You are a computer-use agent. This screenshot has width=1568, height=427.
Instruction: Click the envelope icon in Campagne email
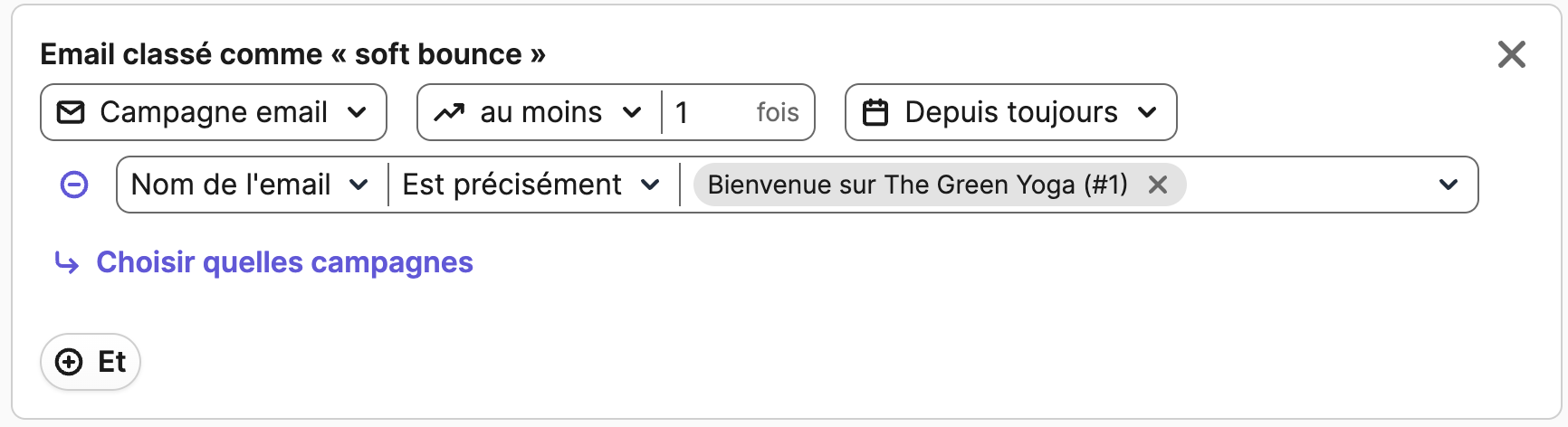[71, 112]
